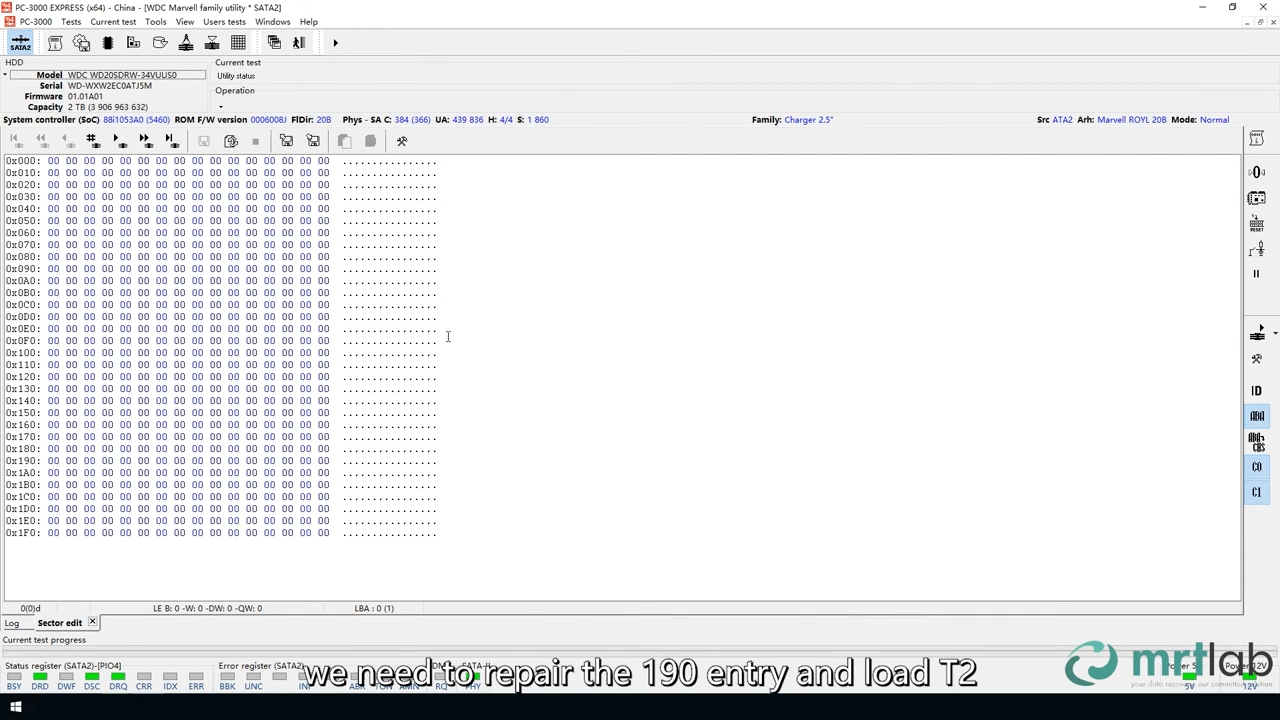This screenshot has height=720, width=1280.
Task: Click the RESET icon in the right sidebar
Action: 1257,224
